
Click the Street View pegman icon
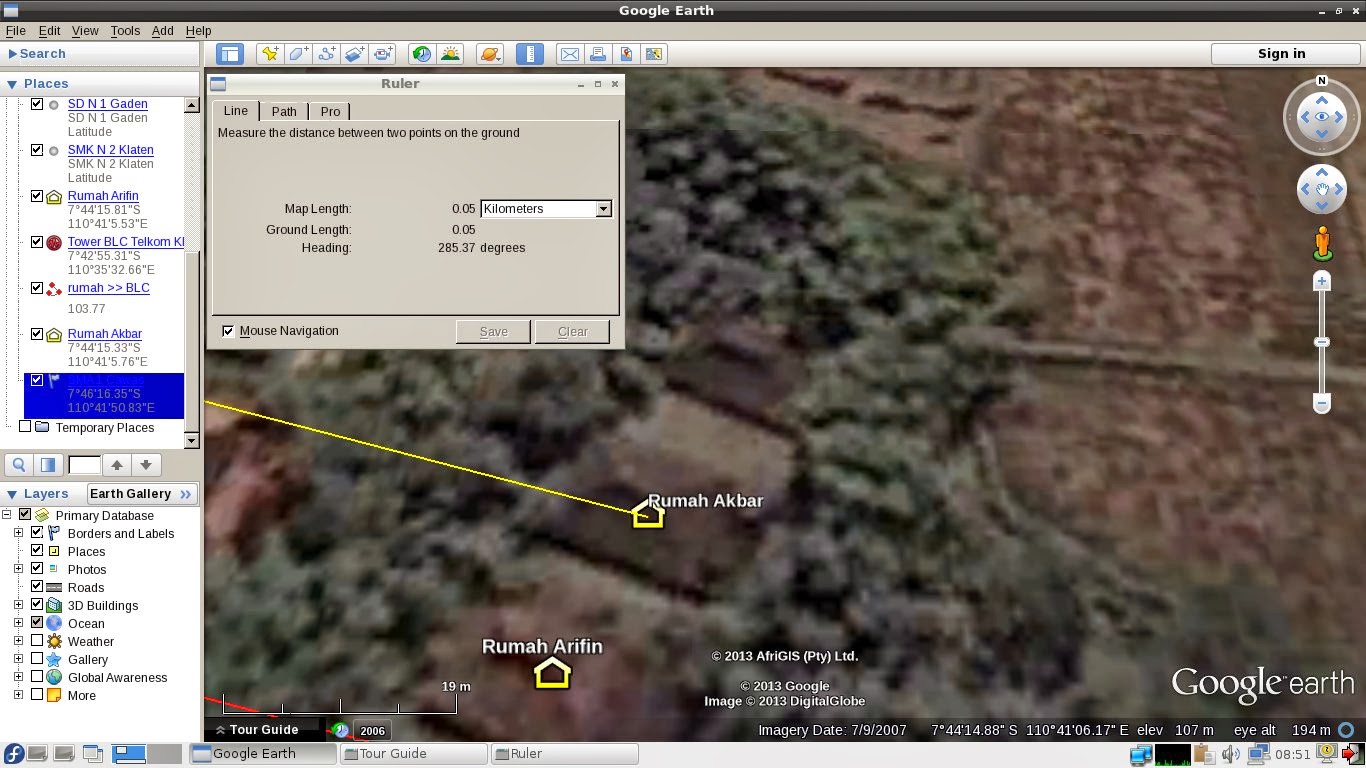(1322, 243)
